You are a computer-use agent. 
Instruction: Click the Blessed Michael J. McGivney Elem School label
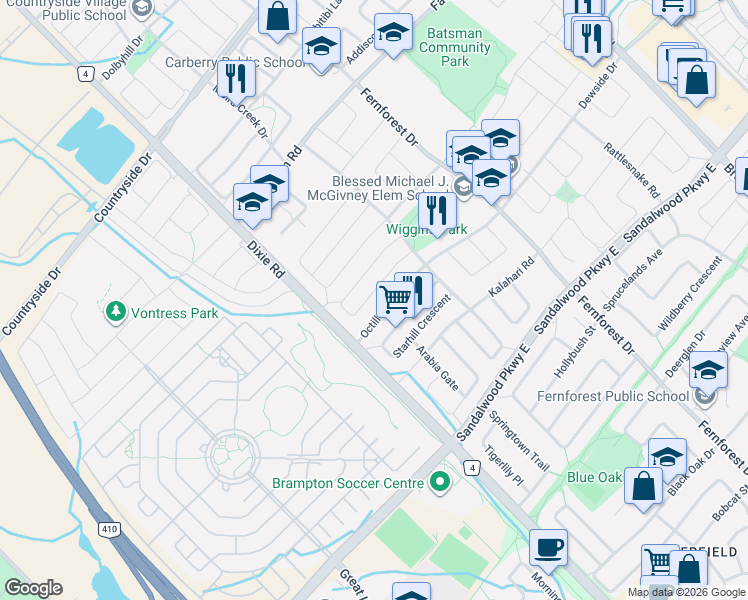tap(378, 188)
